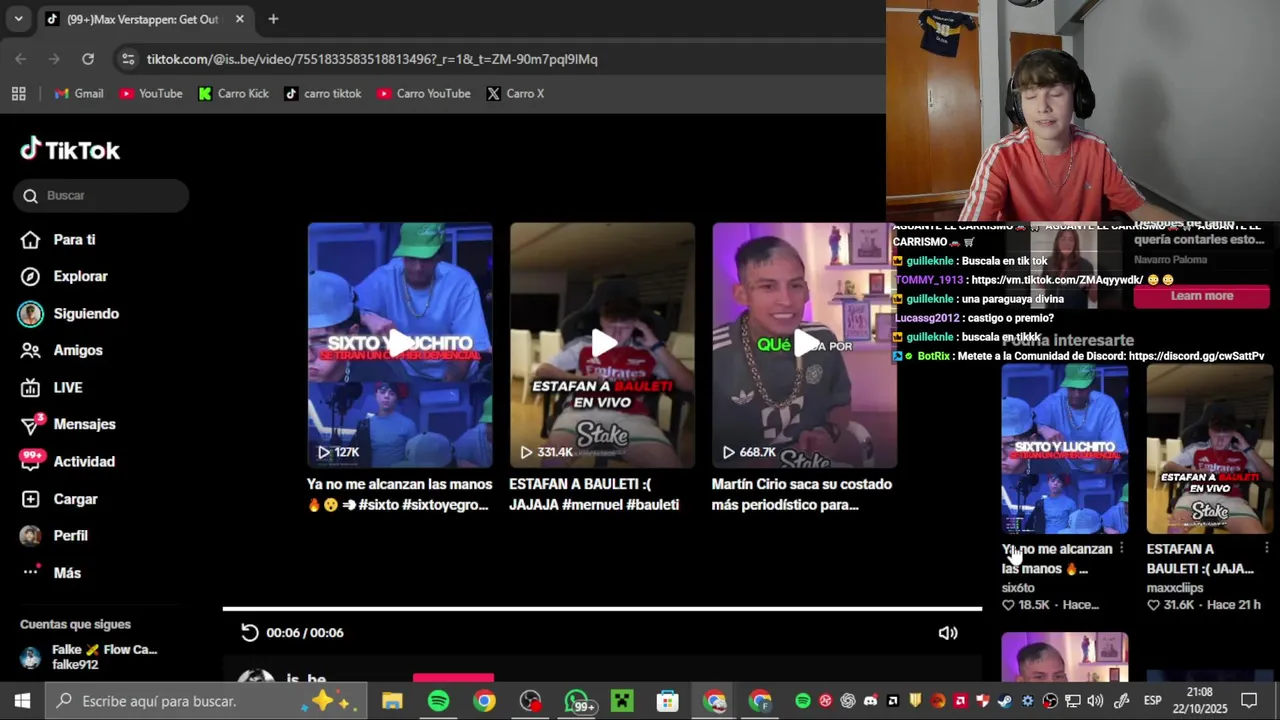Open the YouTube bookmark
Viewport: 1280px width, 720px height.
point(151,94)
